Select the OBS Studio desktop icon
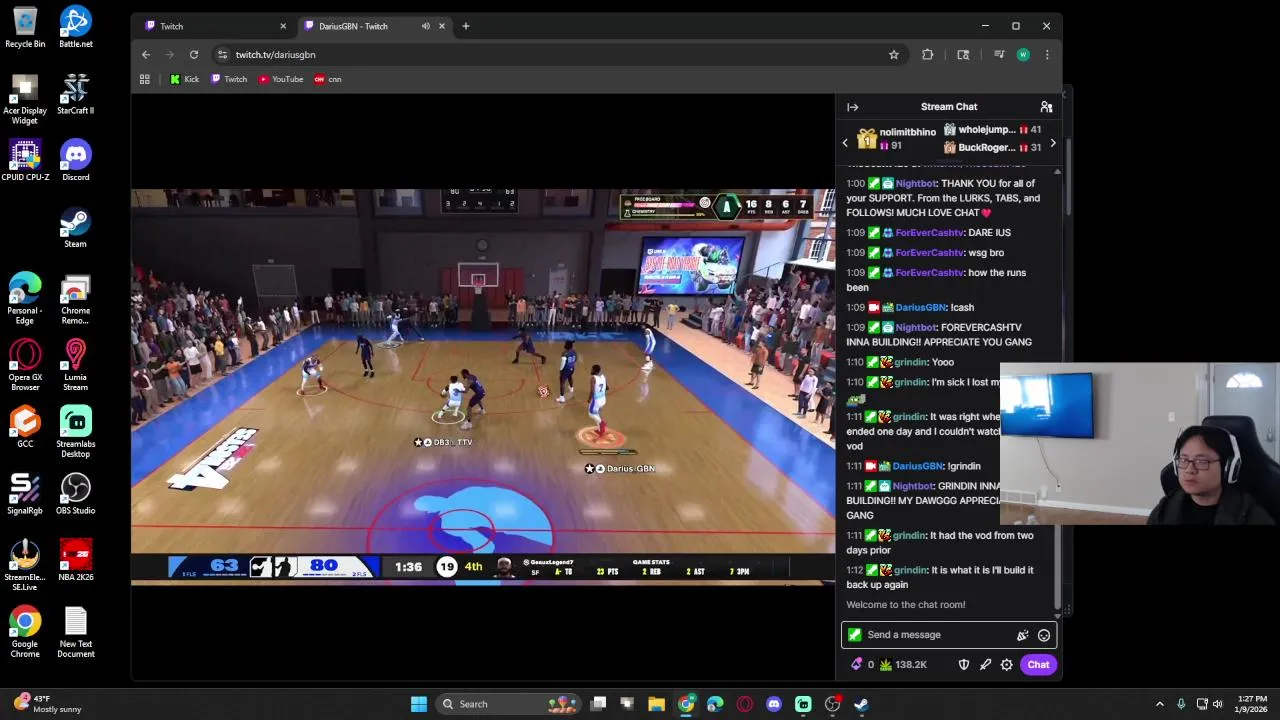The image size is (1280, 720). click(76, 494)
